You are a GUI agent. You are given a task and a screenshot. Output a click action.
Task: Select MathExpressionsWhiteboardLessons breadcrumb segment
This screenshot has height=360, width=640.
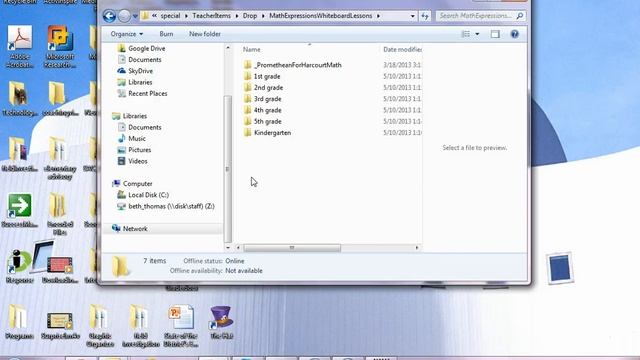point(320,16)
